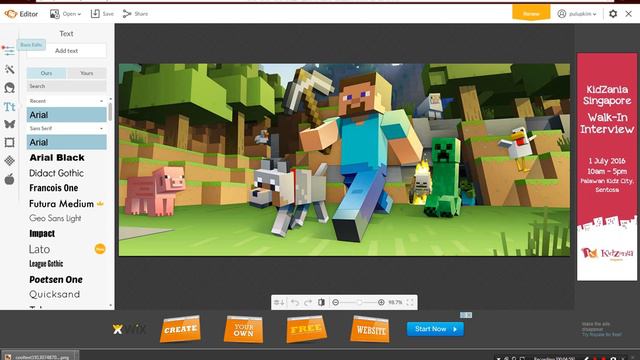
Task: Open the Basic Edits panel icon
Action: point(9,51)
